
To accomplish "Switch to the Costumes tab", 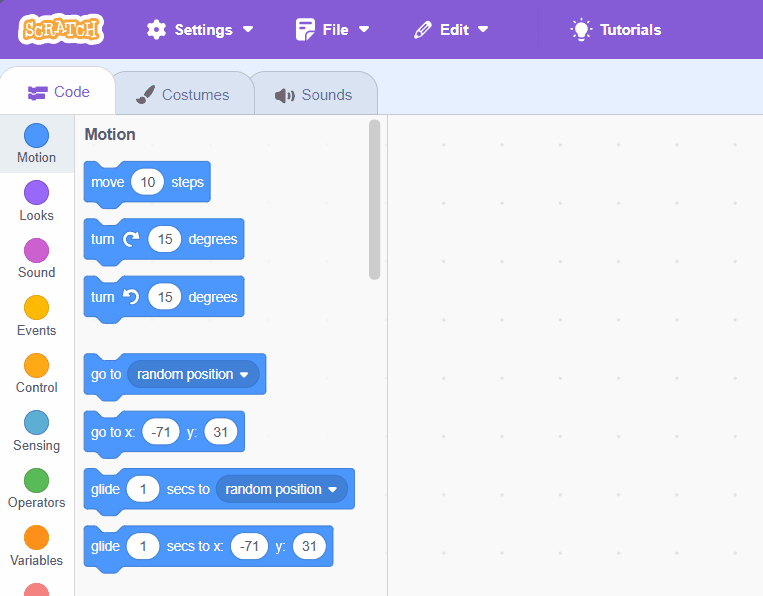I will [183, 94].
